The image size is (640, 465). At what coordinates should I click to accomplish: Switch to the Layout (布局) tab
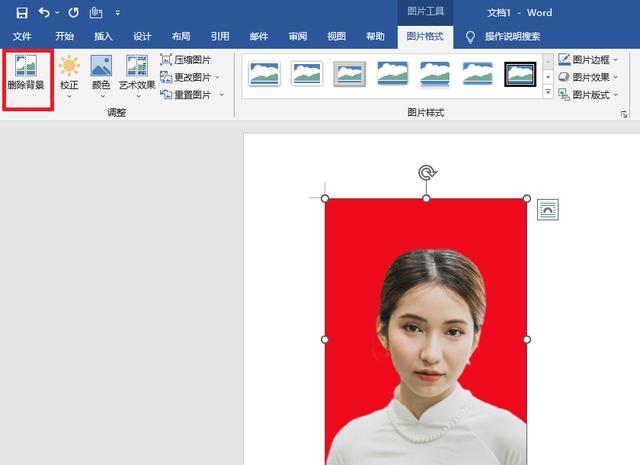coord(181,36)
